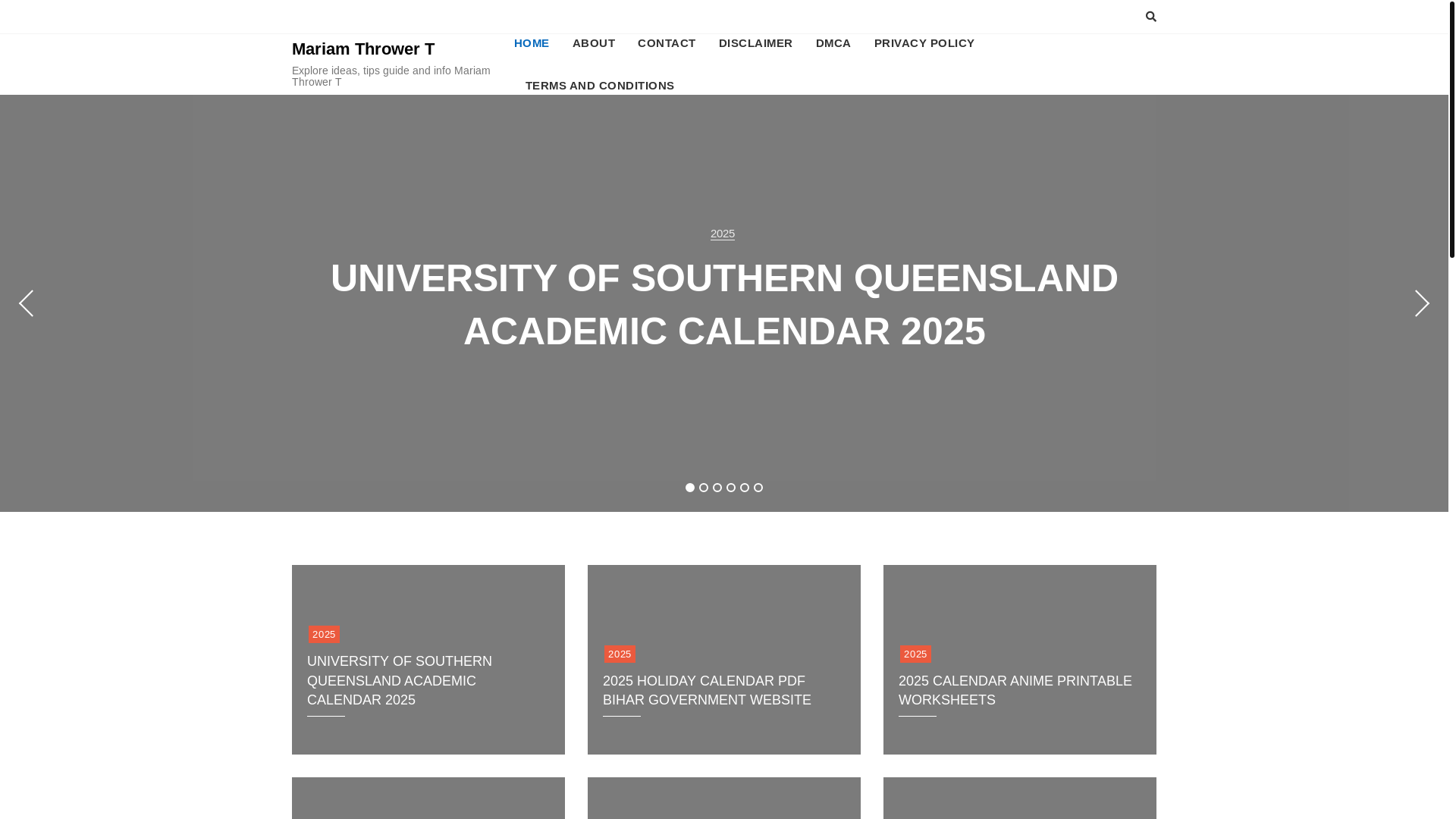
Task: Select the third slider pagination dot
Action: coord(717,488)
